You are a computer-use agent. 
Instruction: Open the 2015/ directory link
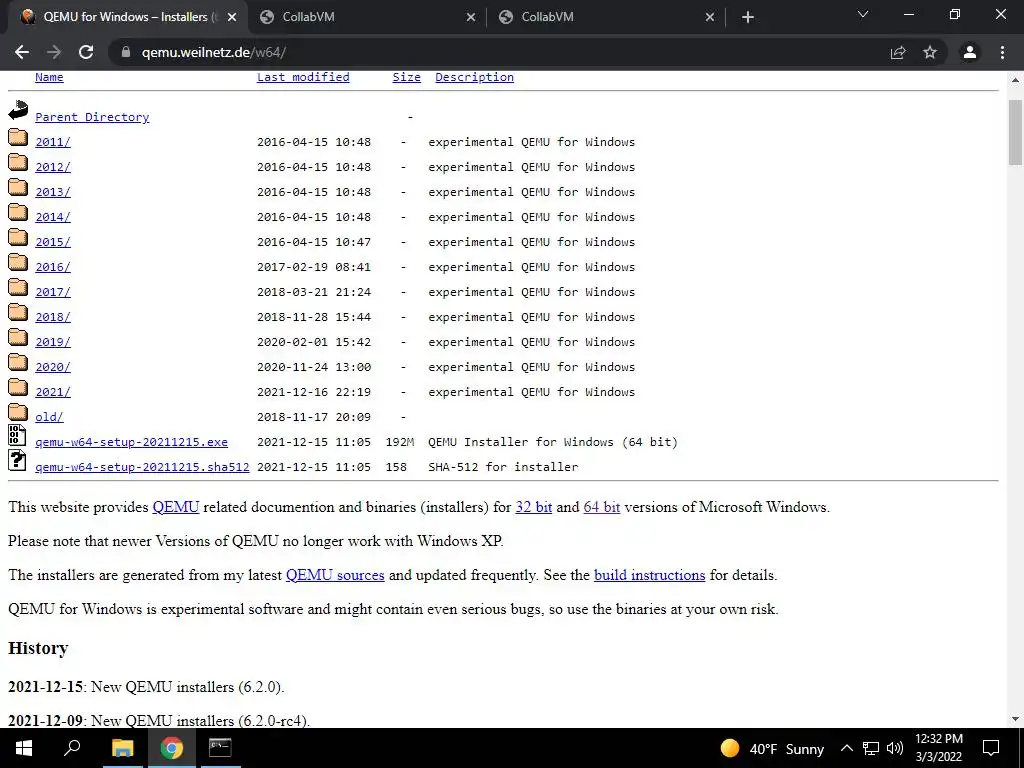pyautogui.click(x=53, y=242)
